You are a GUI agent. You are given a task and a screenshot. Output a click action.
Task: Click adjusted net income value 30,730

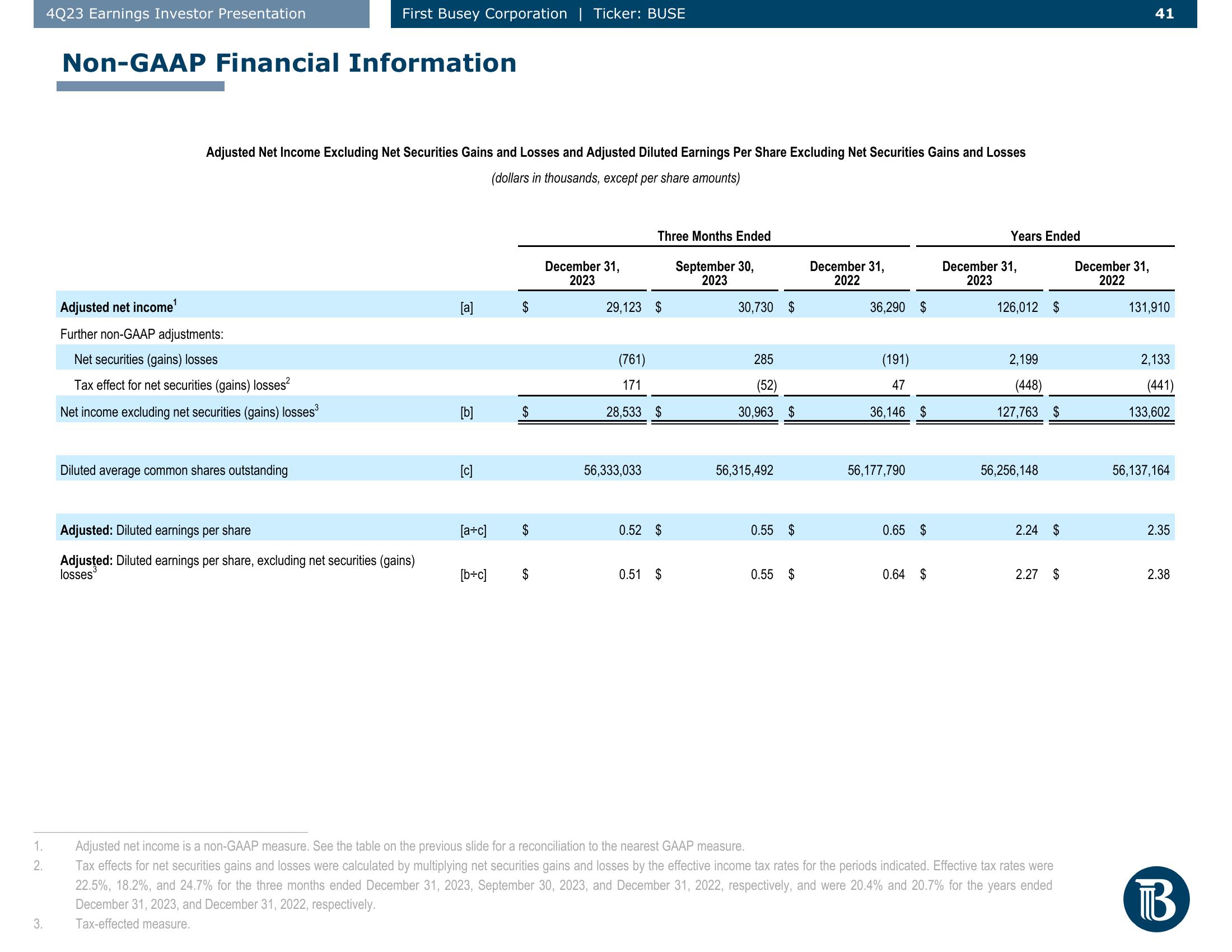756,307
